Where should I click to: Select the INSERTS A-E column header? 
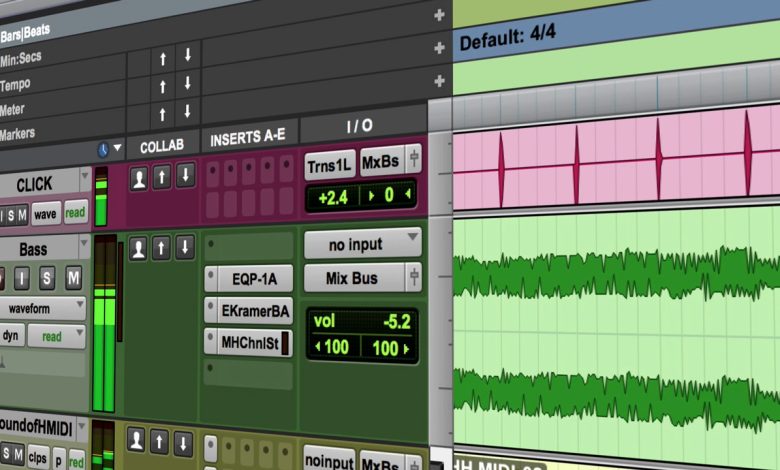pos(248,138)
